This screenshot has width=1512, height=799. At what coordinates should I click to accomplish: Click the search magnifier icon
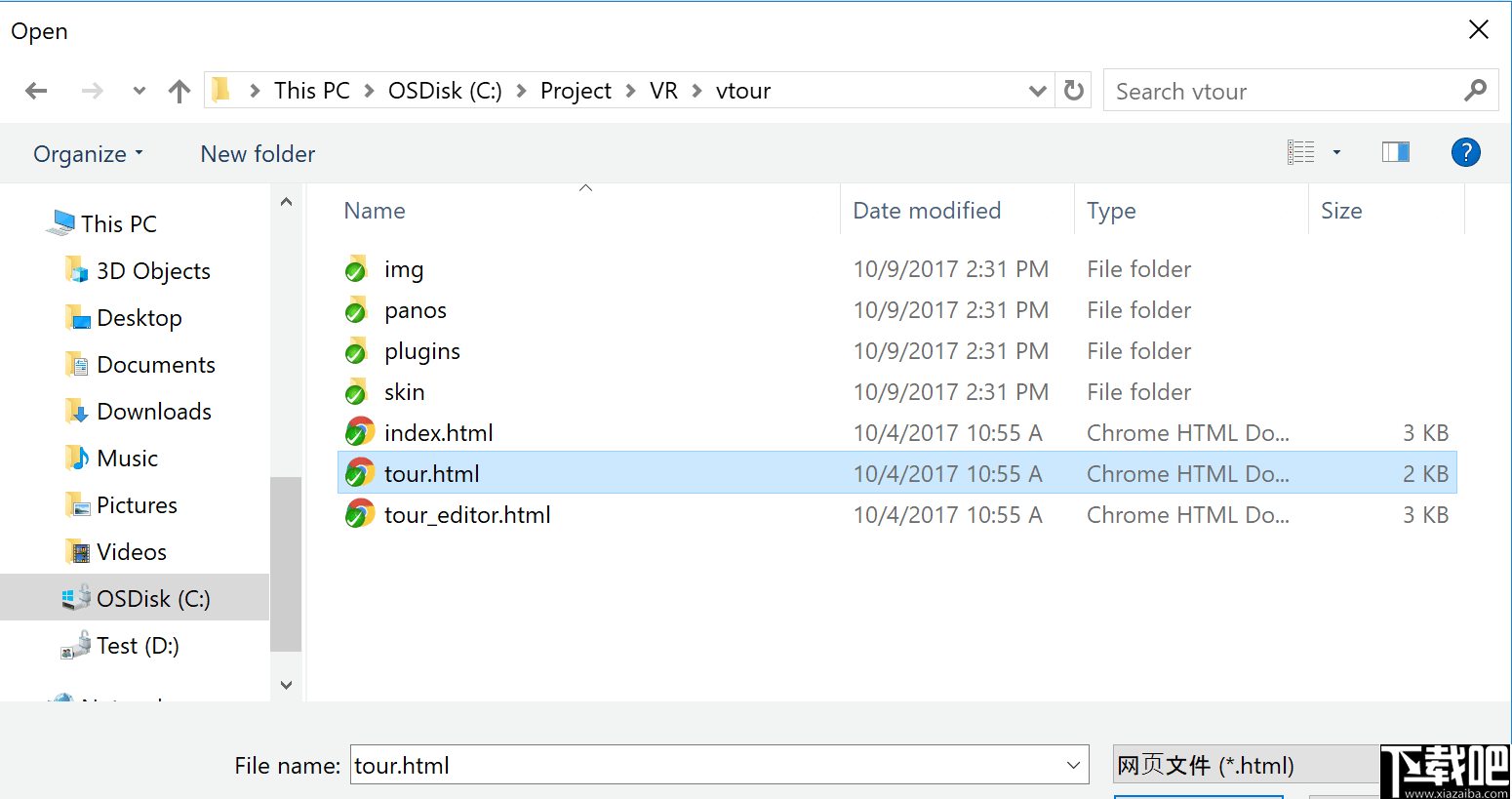pyautogui.click(x=1475, y=91)
